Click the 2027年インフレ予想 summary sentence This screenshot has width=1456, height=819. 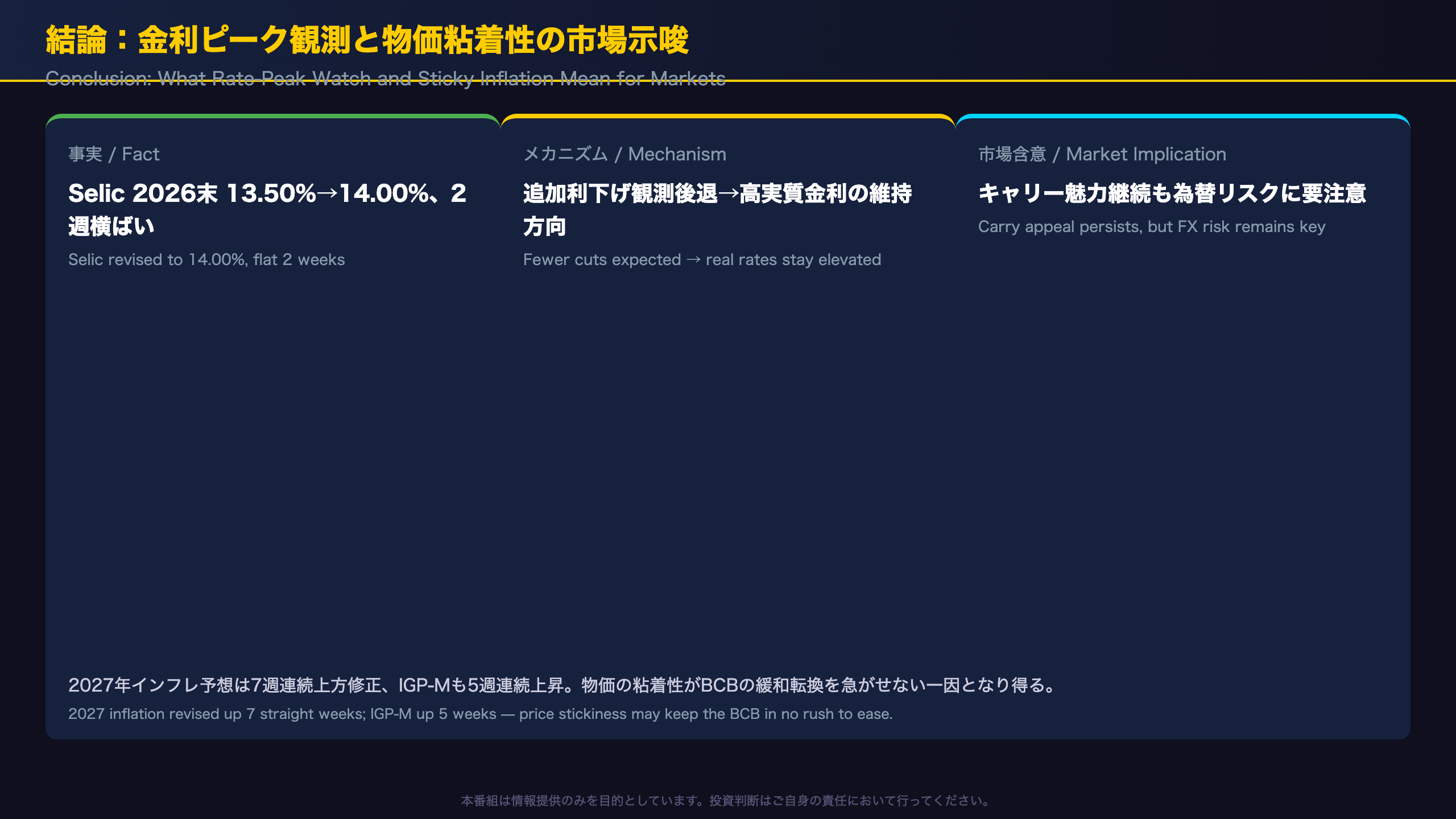click(562, 685)
